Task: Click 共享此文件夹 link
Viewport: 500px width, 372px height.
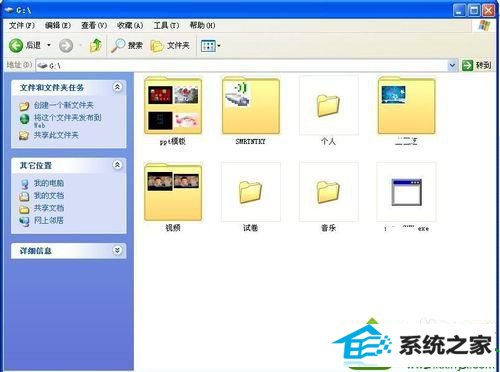Action: tap(56, 135)
